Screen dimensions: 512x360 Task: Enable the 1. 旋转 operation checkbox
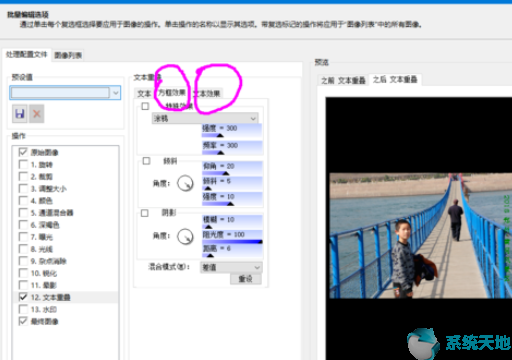[x=23, y=164]
